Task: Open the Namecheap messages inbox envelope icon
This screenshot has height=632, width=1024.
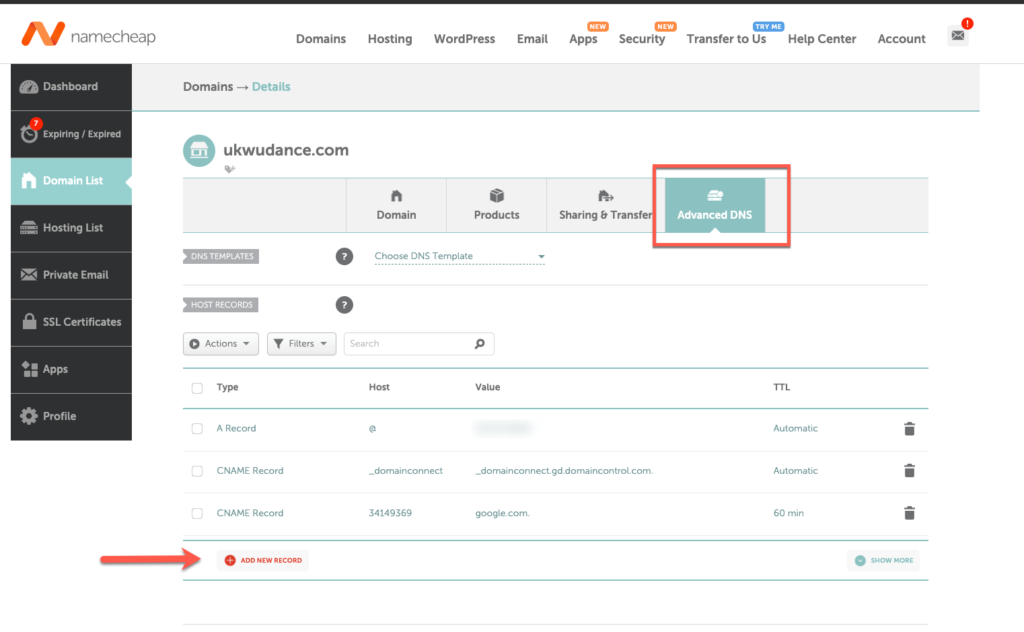Action: tap(957, 33)
